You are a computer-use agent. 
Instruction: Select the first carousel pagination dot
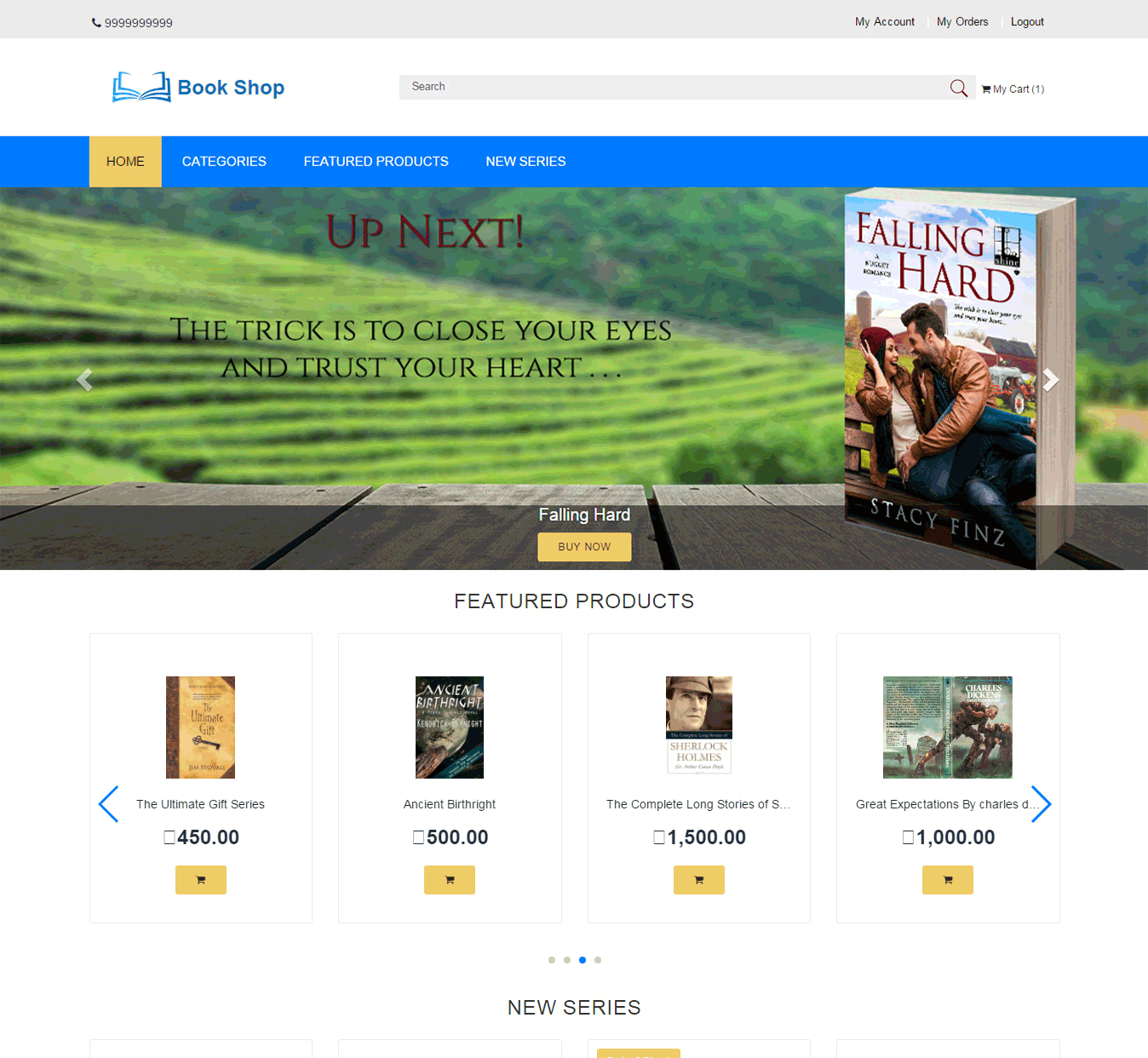pyautogui.click(x=552, y=960)
